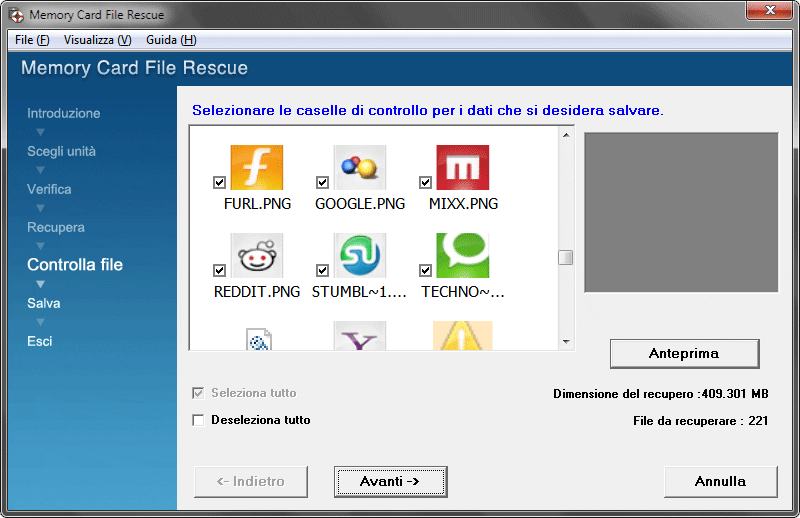
Task: Uncheck the STUMBL~1 file checkbox
Action: coord(322,270)
